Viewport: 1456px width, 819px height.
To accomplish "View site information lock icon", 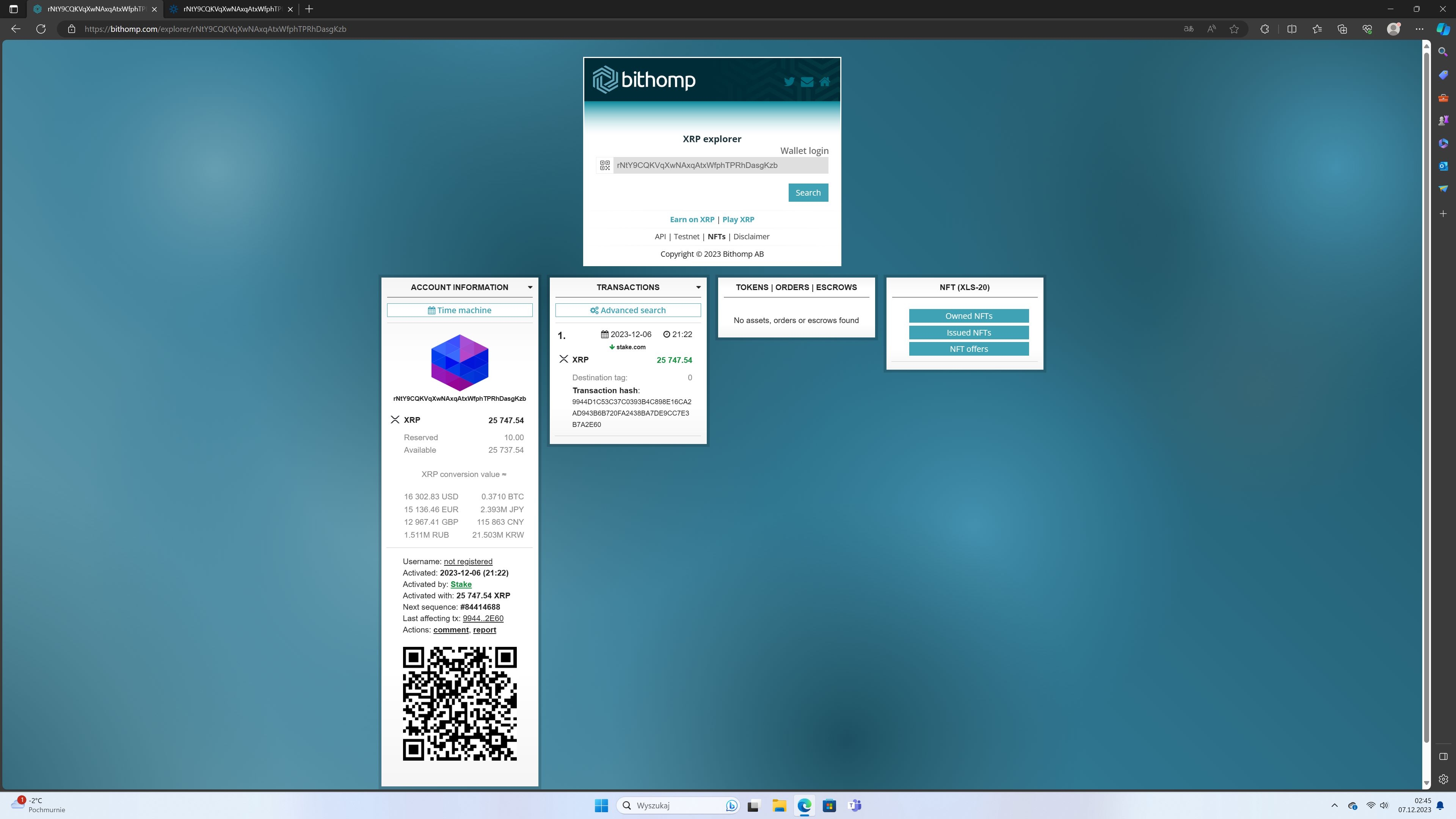I will click(x=71, y=29).
